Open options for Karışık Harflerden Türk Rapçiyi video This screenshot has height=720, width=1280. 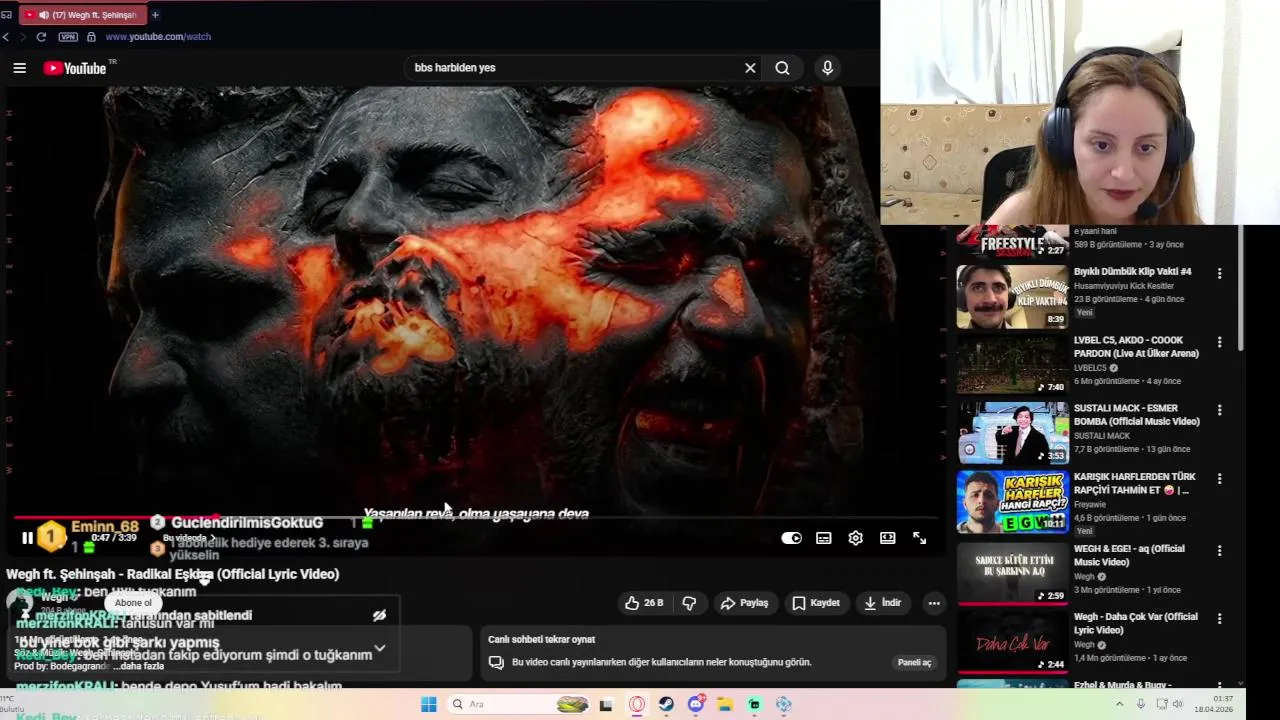(1219, 479)
